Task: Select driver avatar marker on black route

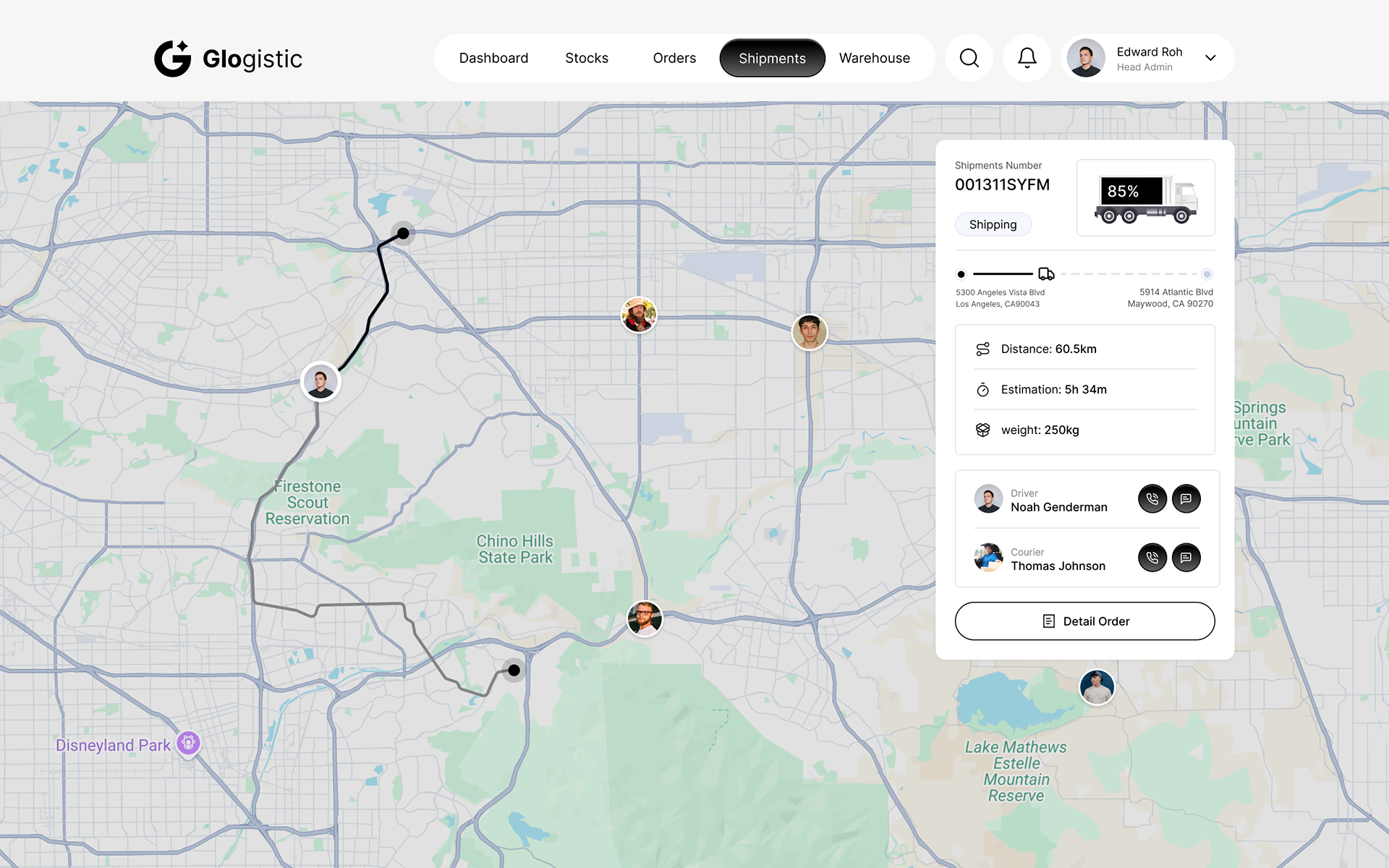Action: (x=320, y=382)
